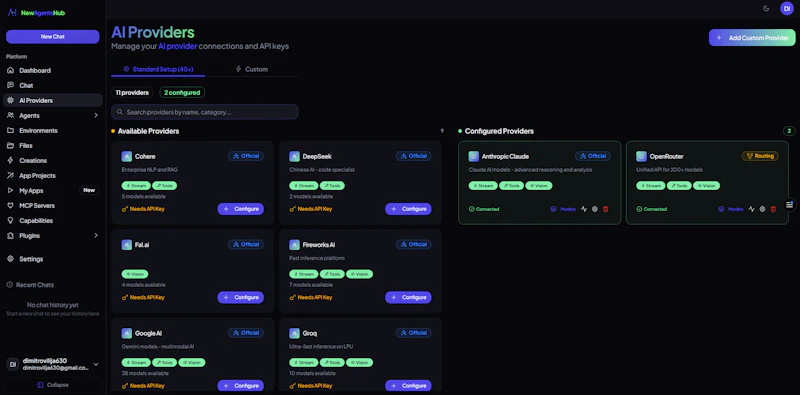Click the Groq provider logo icon

coord(294,333)
